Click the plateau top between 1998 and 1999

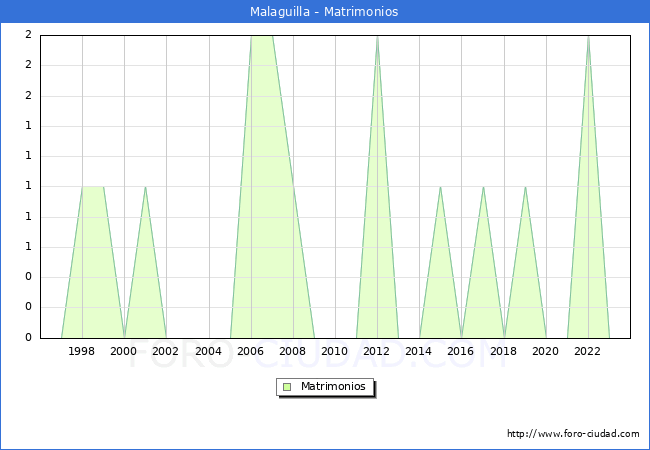(93, 187)
